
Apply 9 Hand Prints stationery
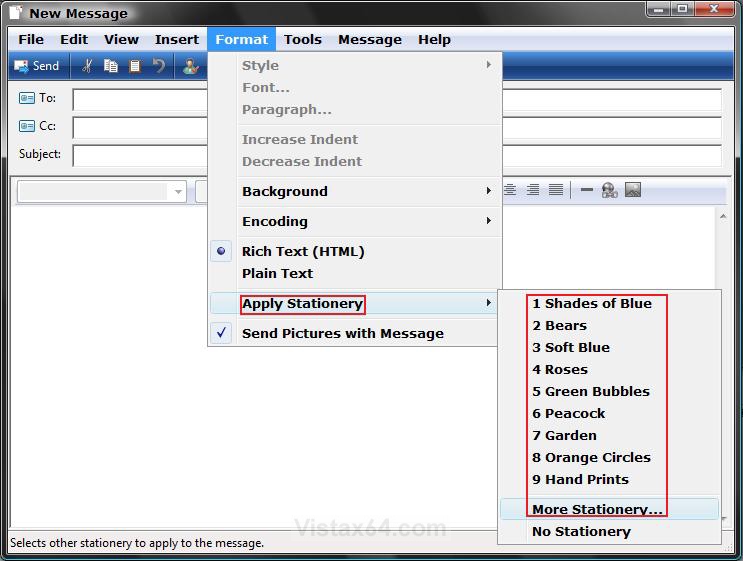tap(609, 480)
